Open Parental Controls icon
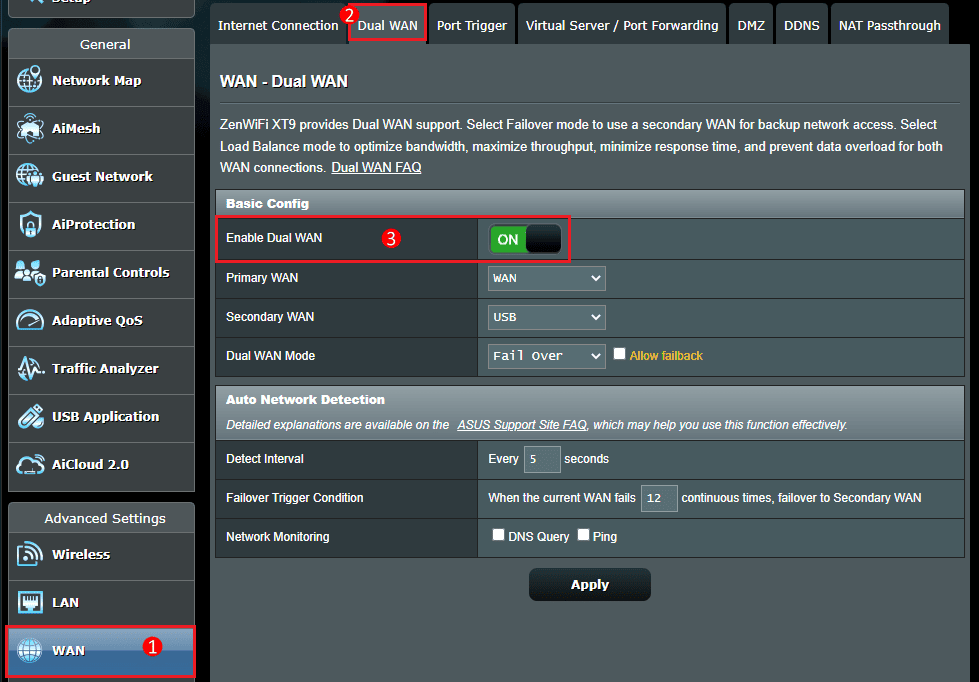This screenshot has height=682, width=979. click(x=30, y=273)
